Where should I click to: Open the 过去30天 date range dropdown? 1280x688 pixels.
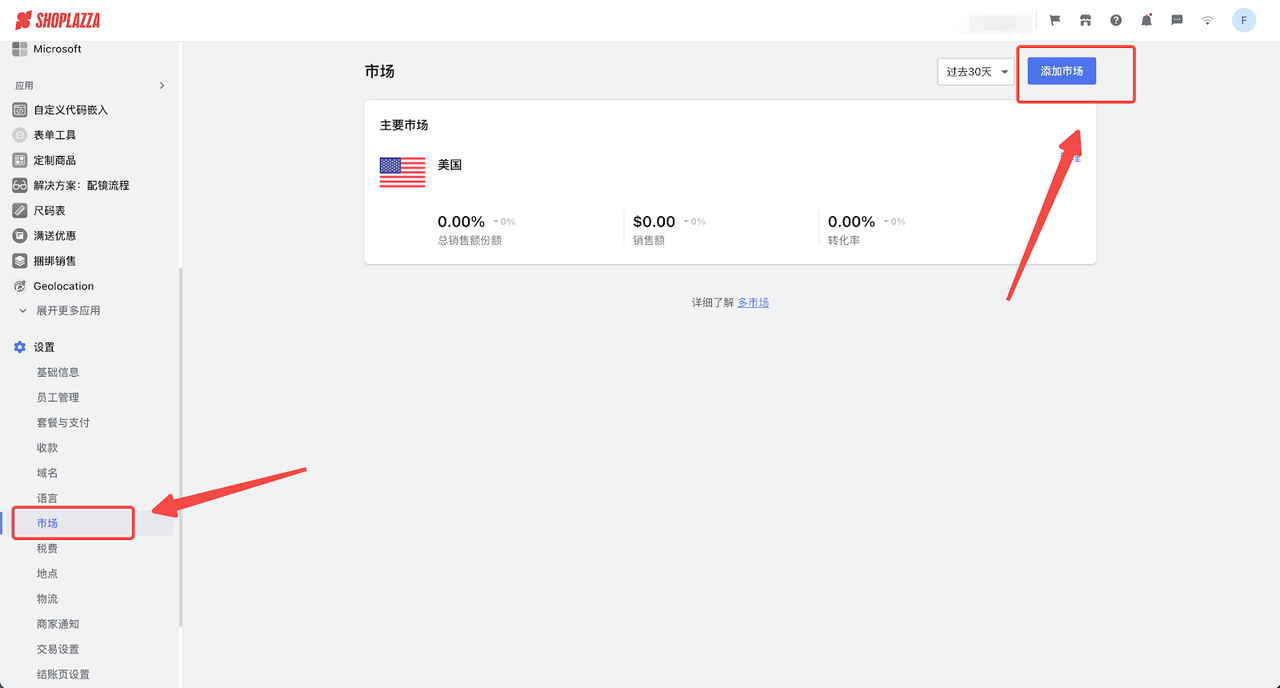pyautogui.click(x=976, y=72)
